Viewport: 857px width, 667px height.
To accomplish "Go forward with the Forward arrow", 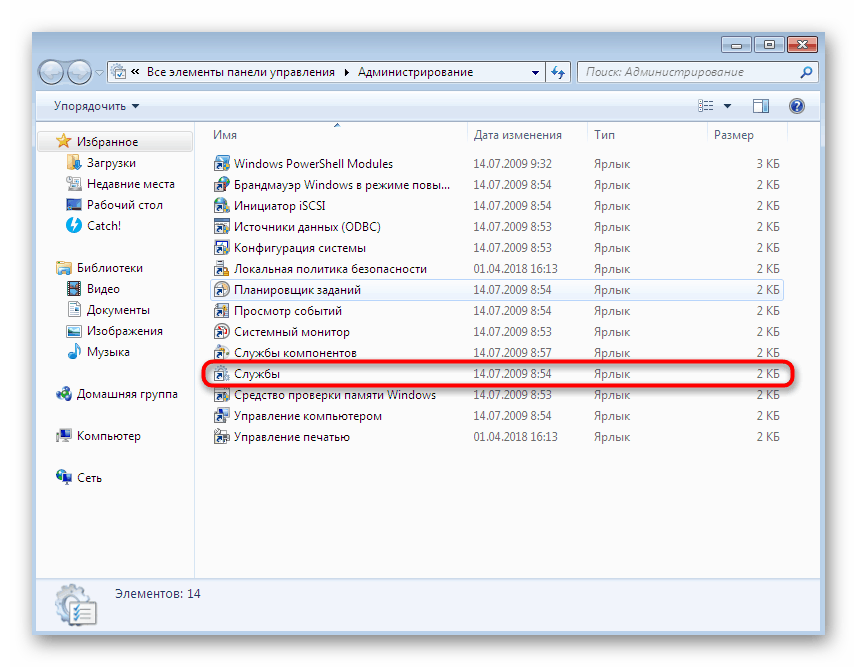I will (79, 72).
